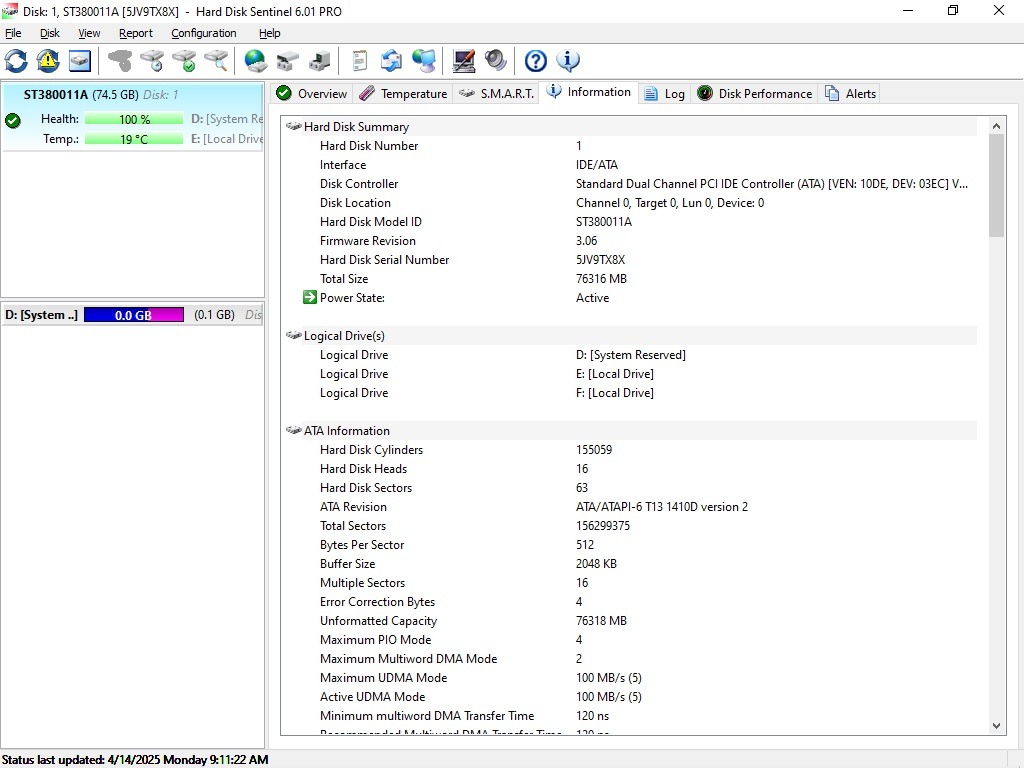Click the Hard Disk Cylinders value 155059
Viewport: 1024px width, 768px height.
coord(594,449)
